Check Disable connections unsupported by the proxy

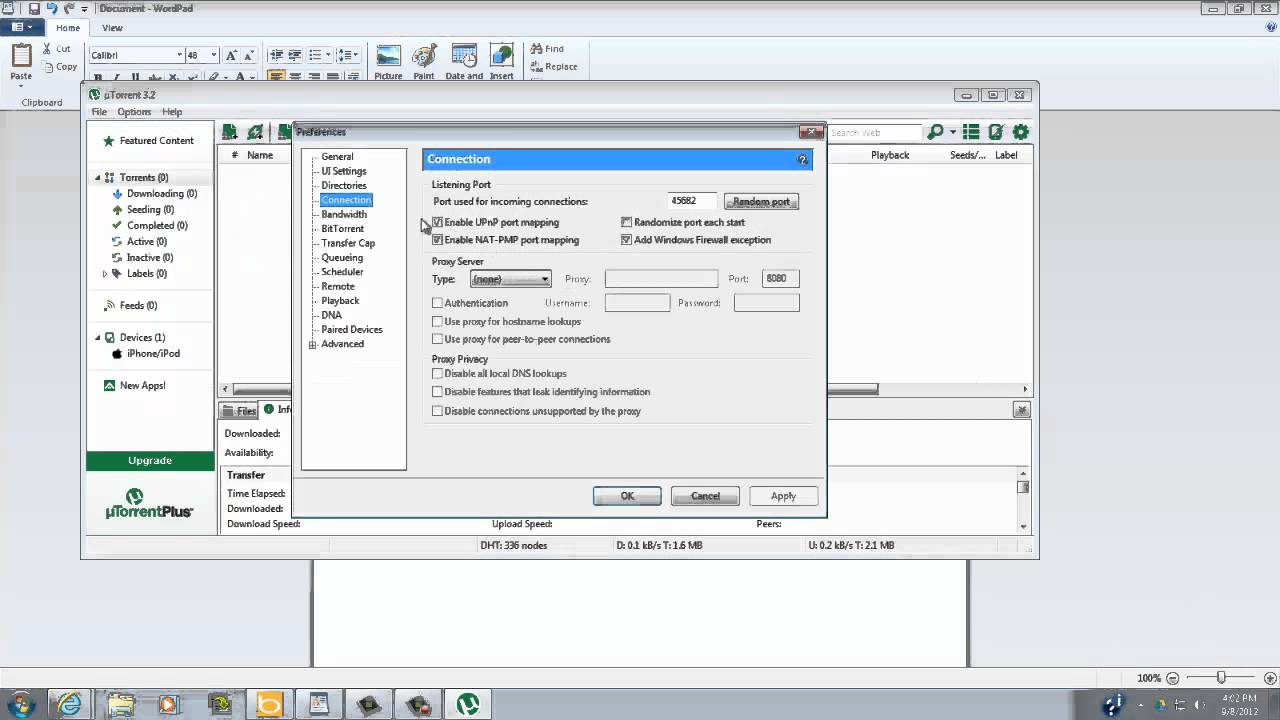(438, 411)
